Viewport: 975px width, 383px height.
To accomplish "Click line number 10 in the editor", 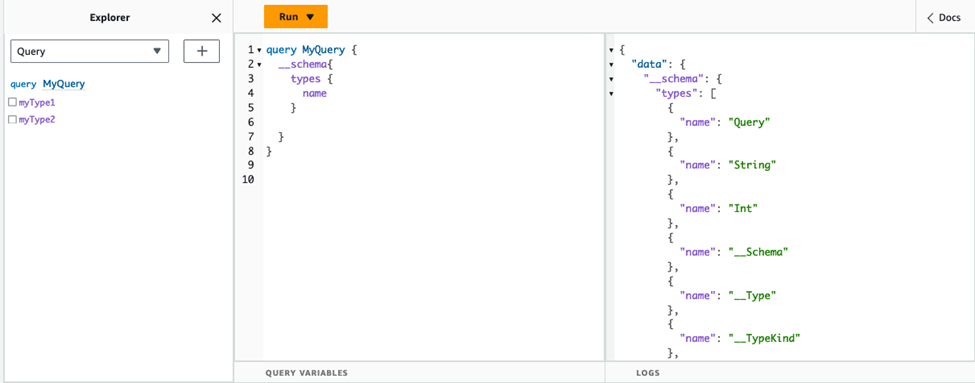I will point(248,180).
